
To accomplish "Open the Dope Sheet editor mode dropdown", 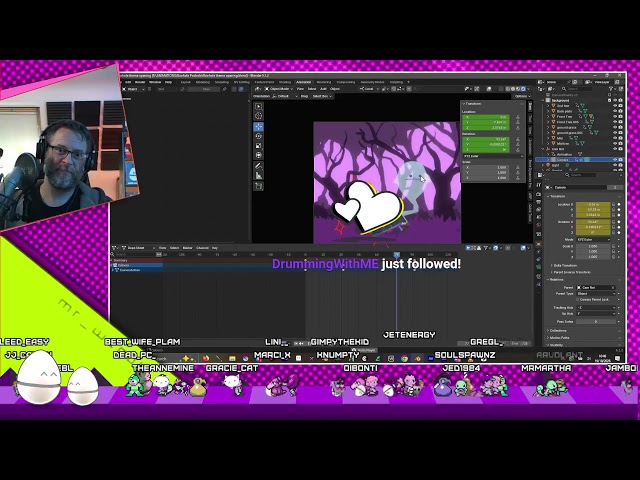I will (x=138, y=248).
